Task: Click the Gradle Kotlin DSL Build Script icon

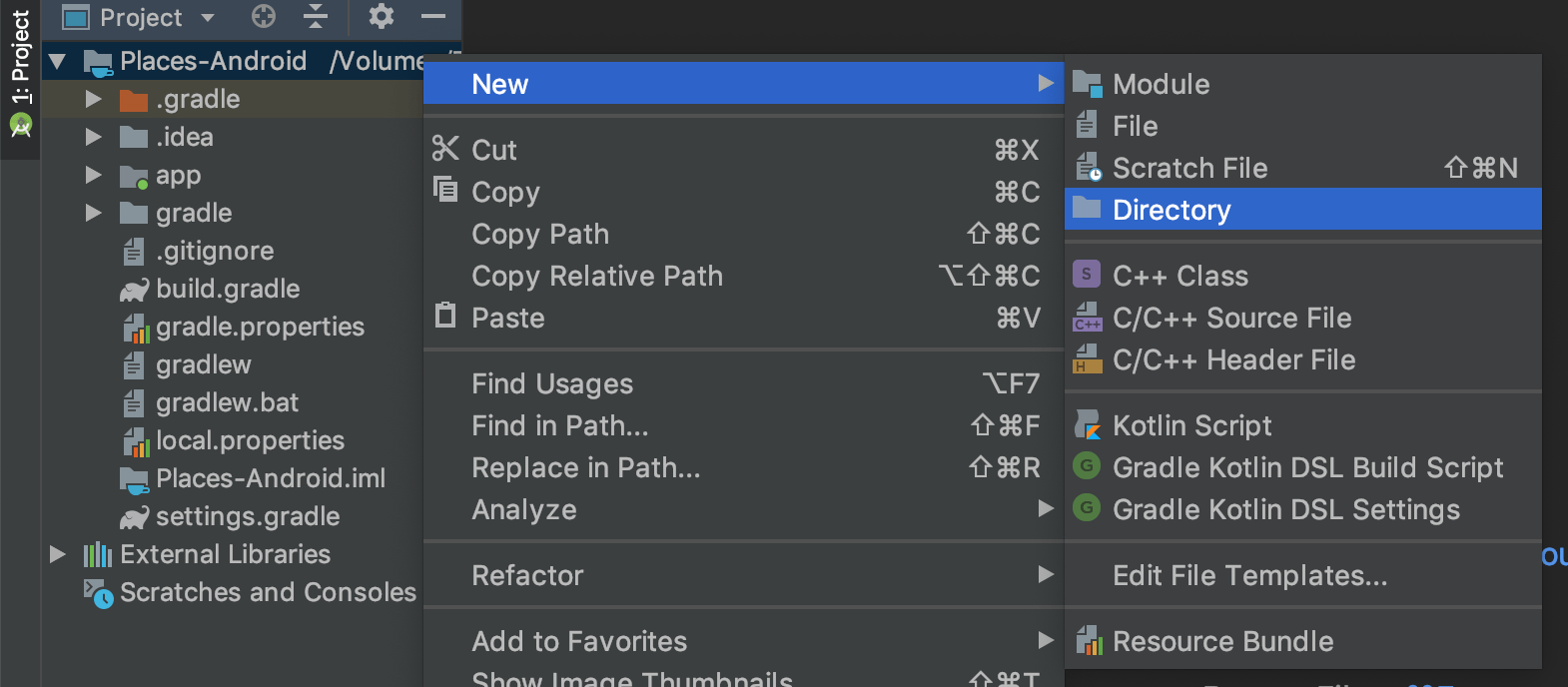Action: (1087, 467)
